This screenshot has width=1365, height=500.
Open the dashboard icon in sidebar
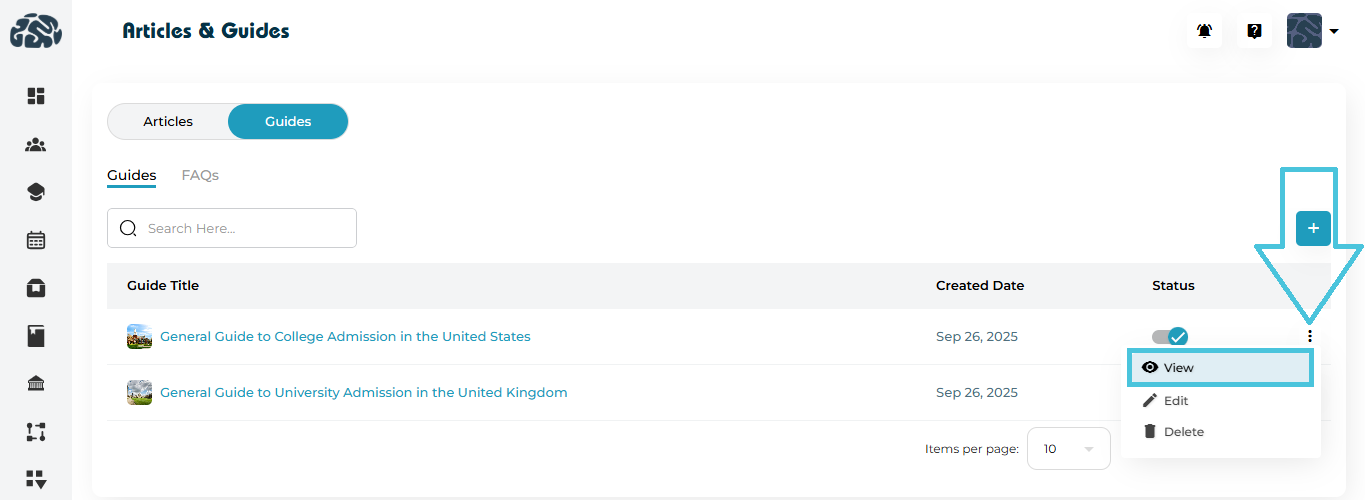36,96
